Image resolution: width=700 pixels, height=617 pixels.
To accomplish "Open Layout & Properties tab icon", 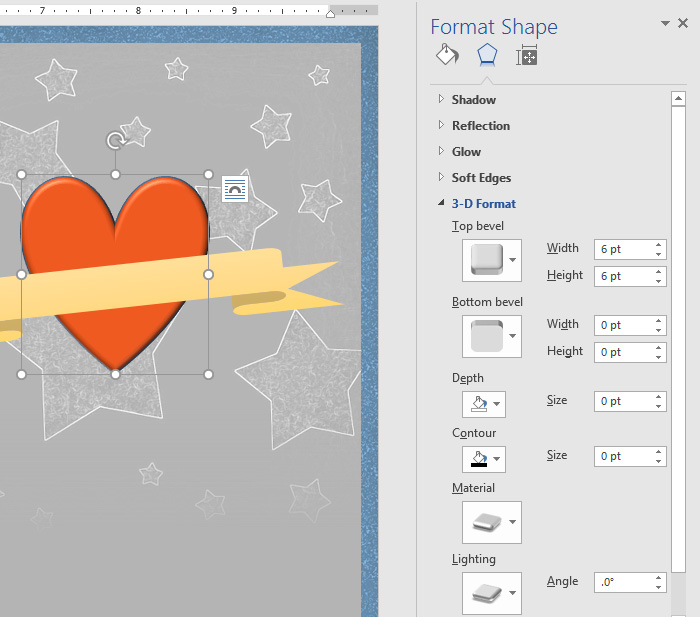I will pyautogui.click(x=526, y=56).
